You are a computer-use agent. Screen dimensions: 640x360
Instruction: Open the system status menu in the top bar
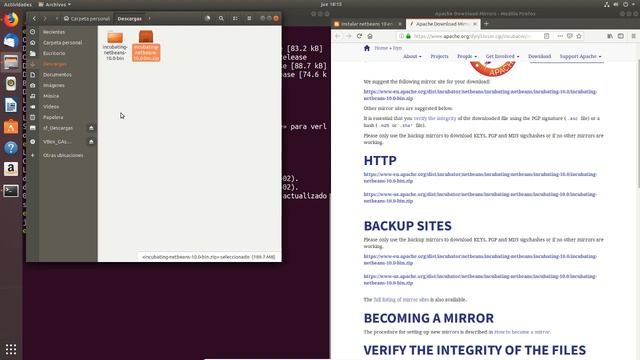[x=620, y=4]
